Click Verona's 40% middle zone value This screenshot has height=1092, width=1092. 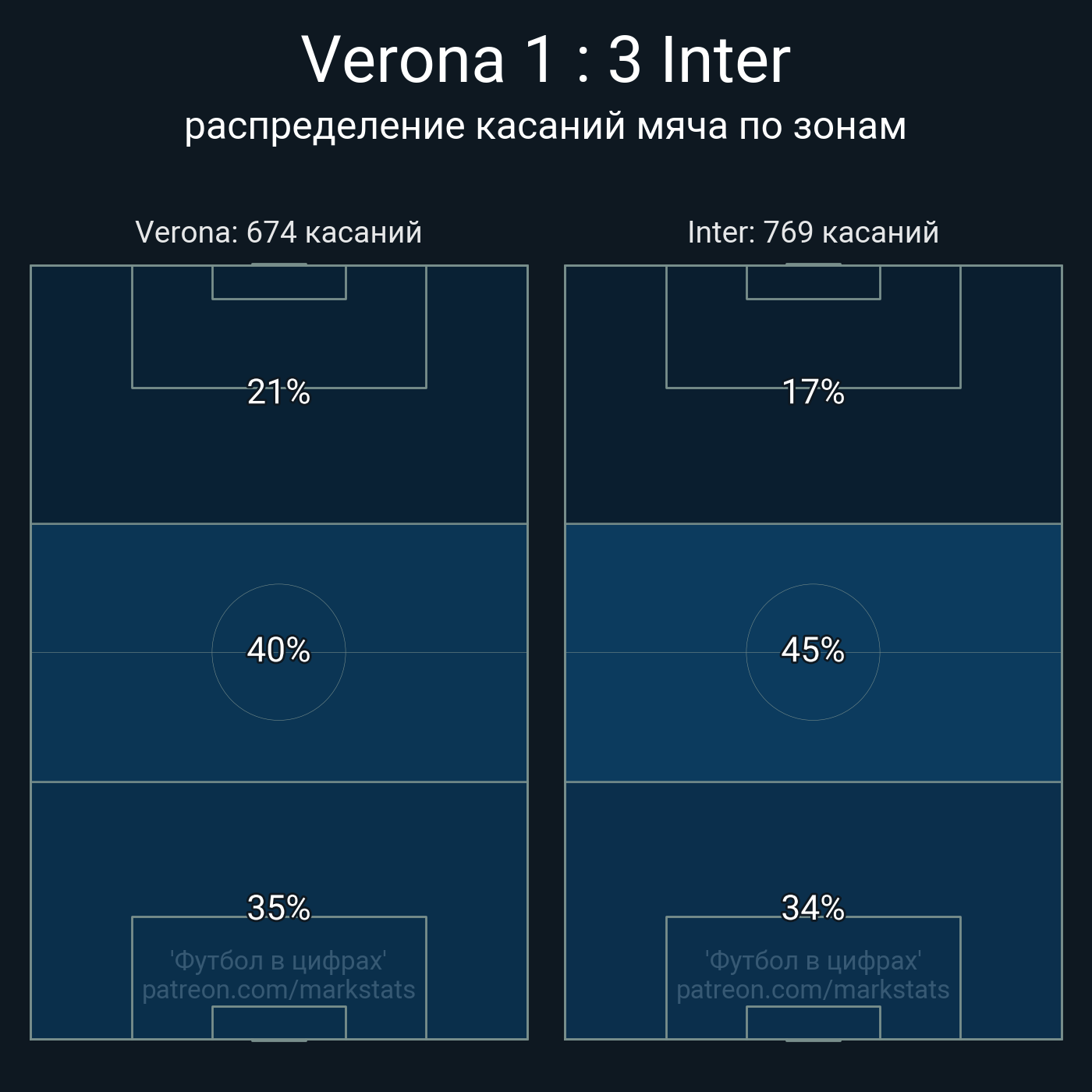point(278,650)
